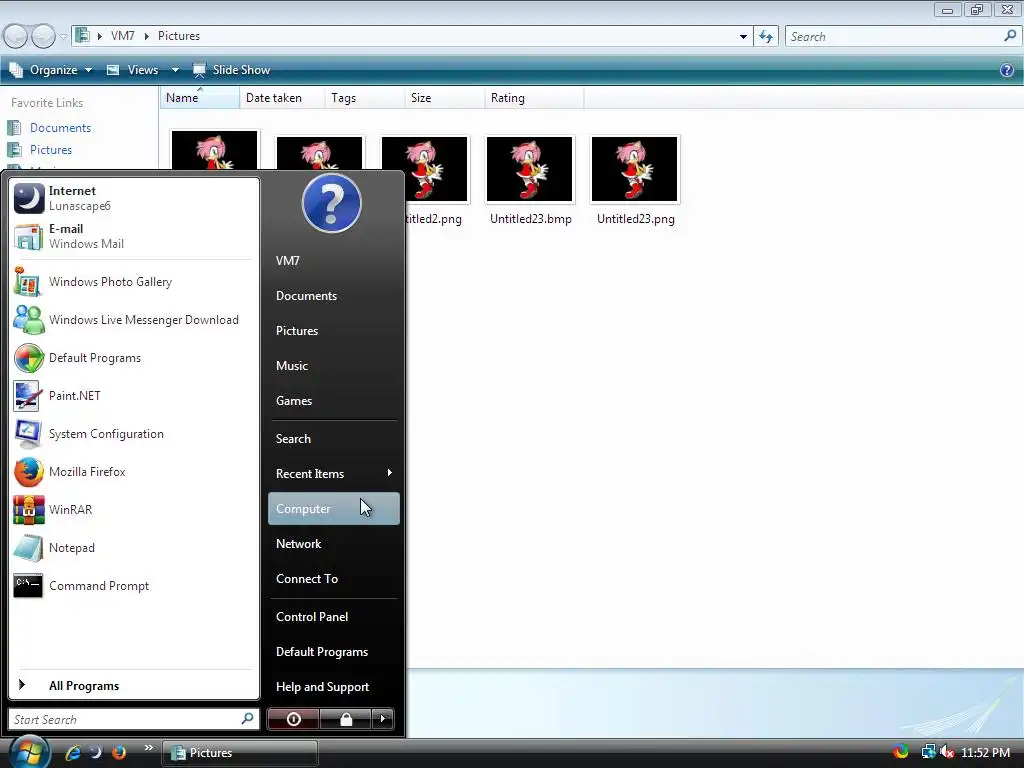Launch Internet Explorer from Quick Launch
Image resolution: width=1024 pixels, height=768 pixels.
(72, 752)
